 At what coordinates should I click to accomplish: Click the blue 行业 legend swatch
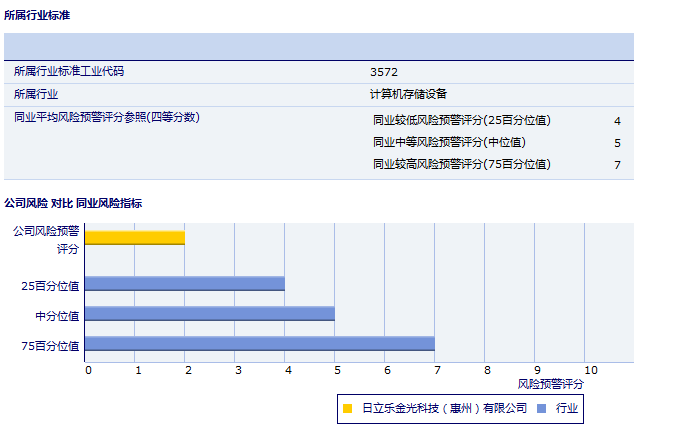(541, 408)
